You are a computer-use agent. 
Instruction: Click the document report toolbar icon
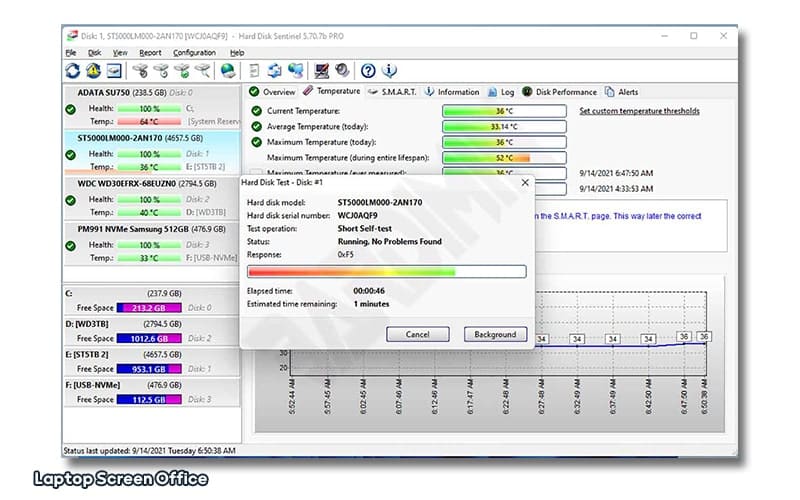[x=254, y=70]
